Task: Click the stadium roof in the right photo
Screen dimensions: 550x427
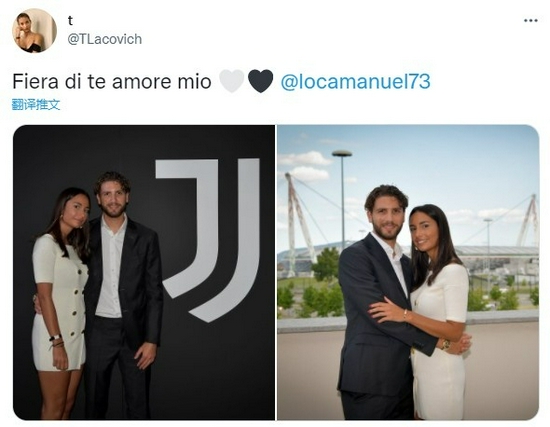Action: coord(496,251)
